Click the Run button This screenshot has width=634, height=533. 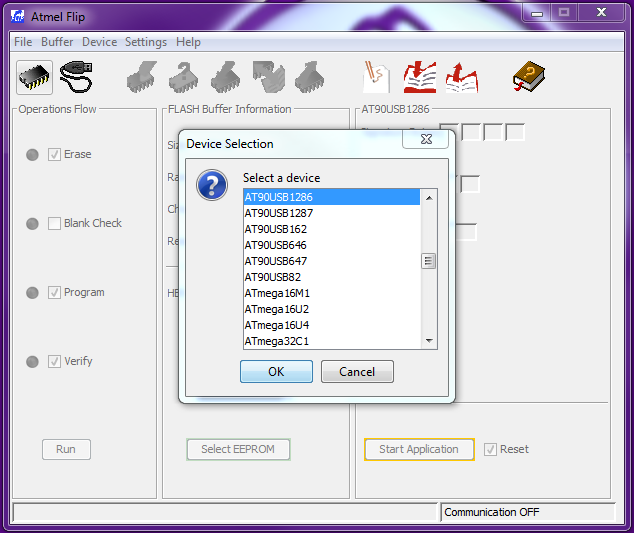pos(66,449)
